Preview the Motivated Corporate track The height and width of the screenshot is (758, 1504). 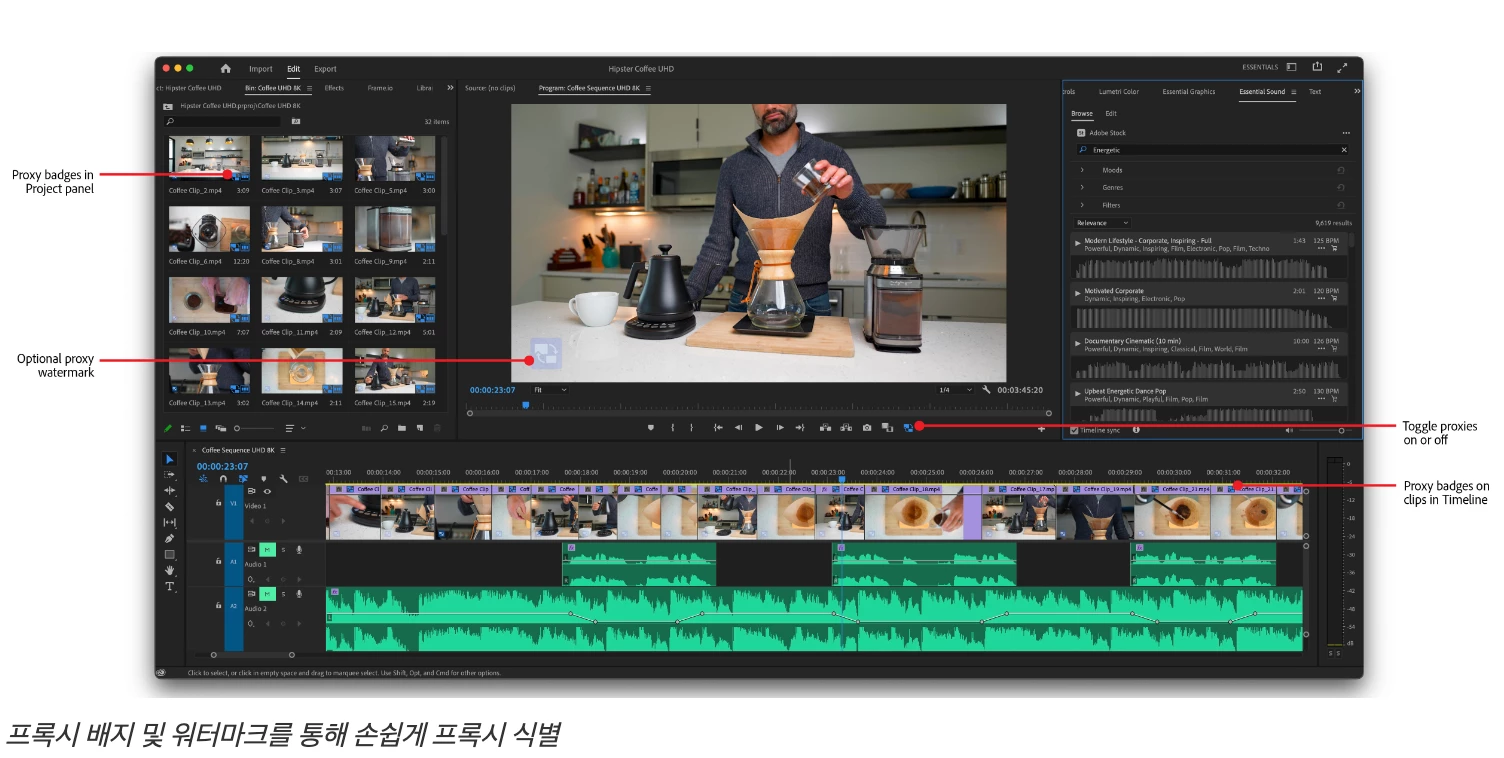click(1078, 292)
